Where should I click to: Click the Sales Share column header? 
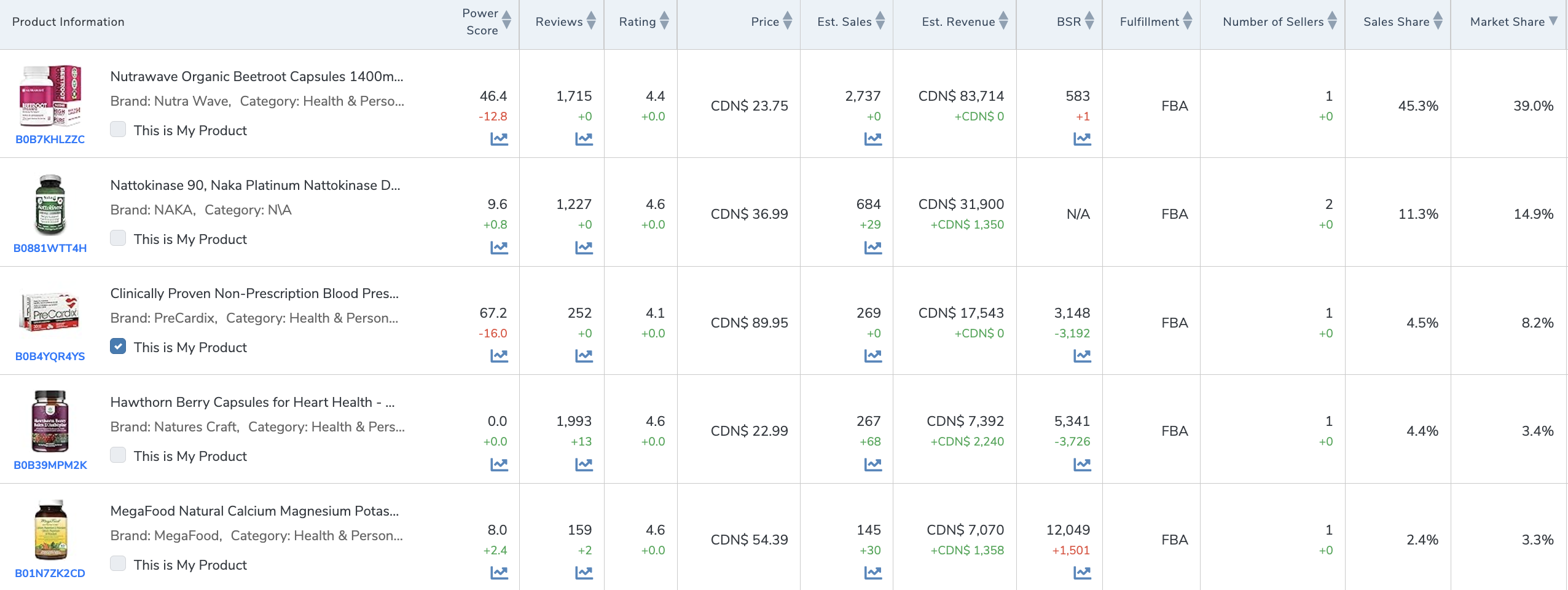1396,22
